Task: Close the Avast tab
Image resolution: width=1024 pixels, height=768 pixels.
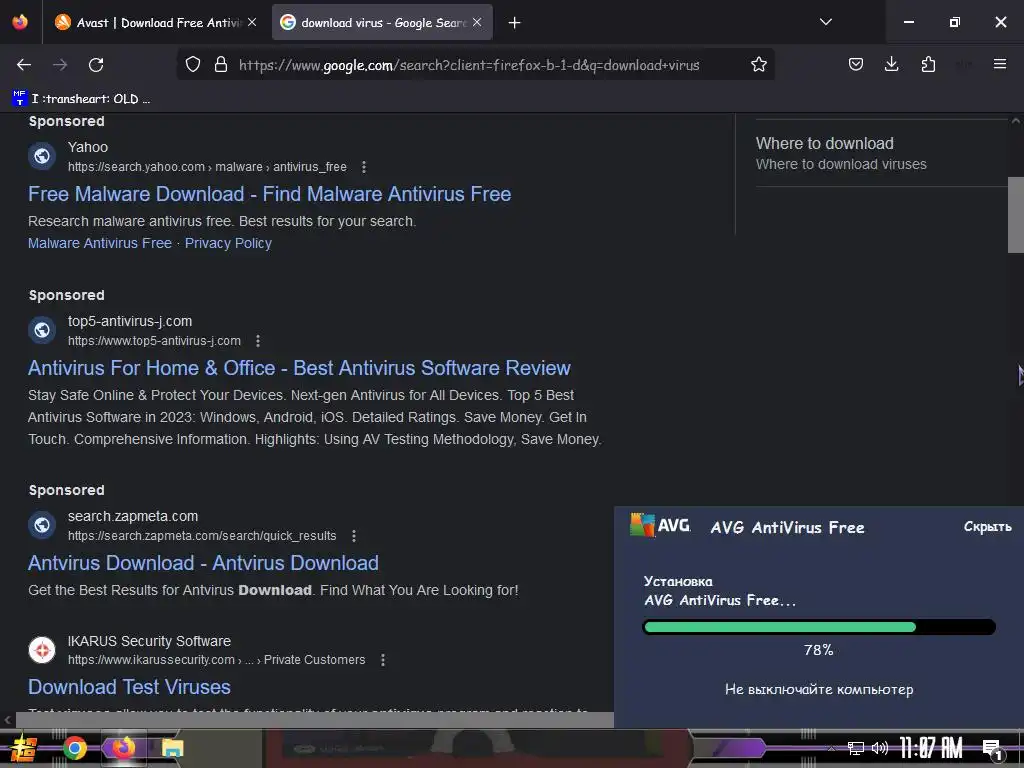Action: point(252,22)
